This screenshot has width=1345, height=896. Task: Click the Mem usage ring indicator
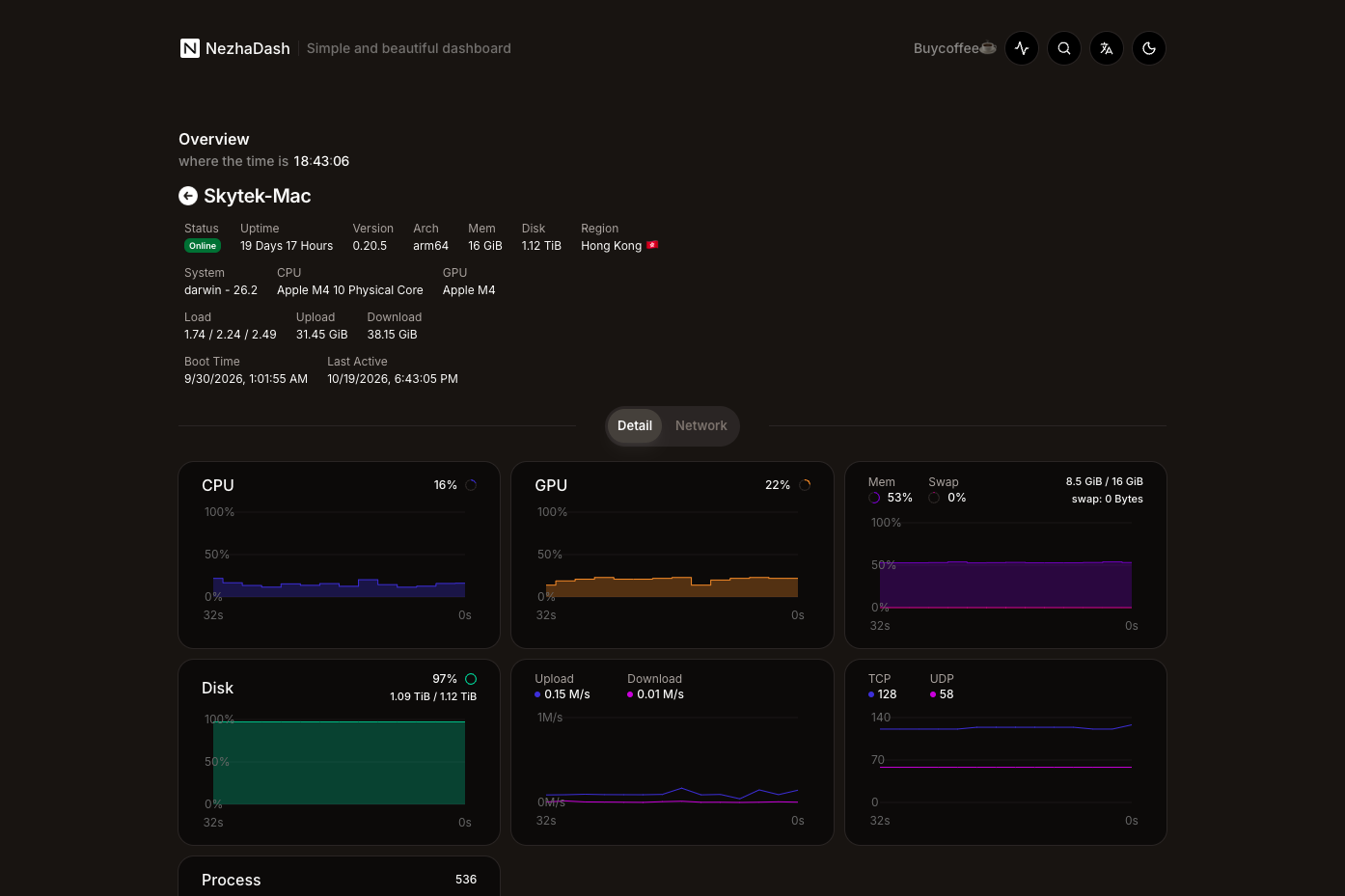(874, 498)
